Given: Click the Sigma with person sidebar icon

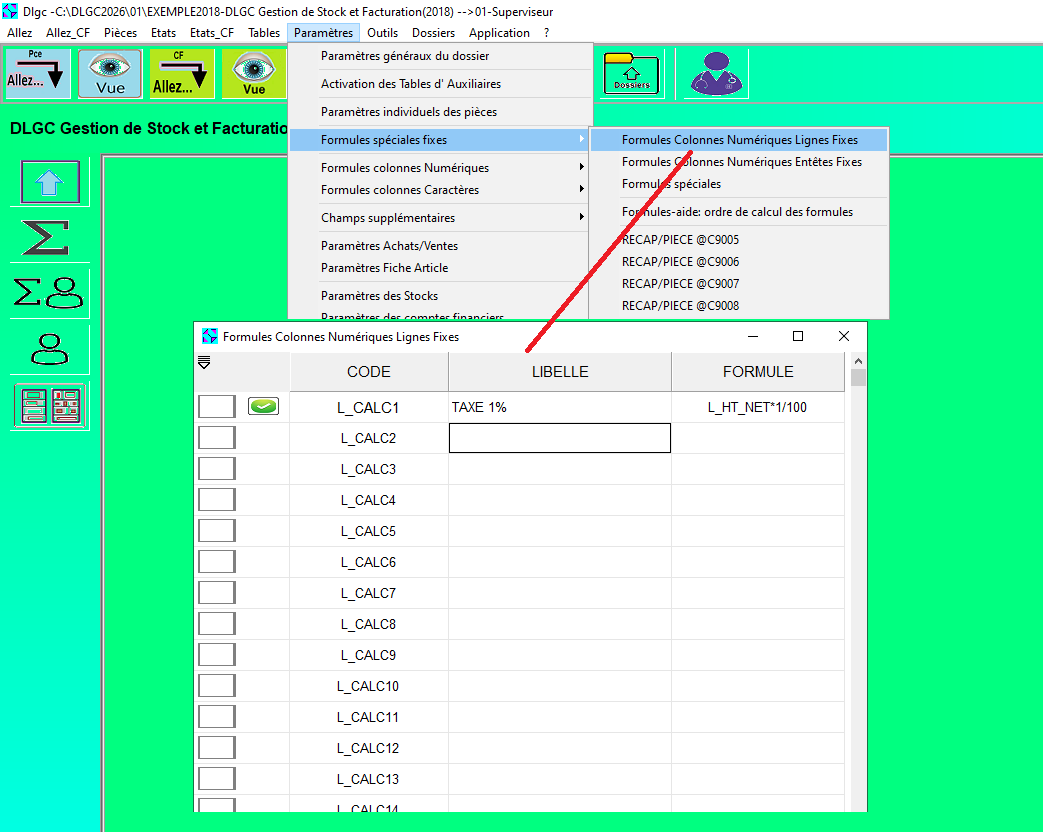Looking at the screenshot, I should (x=50, y=293).
